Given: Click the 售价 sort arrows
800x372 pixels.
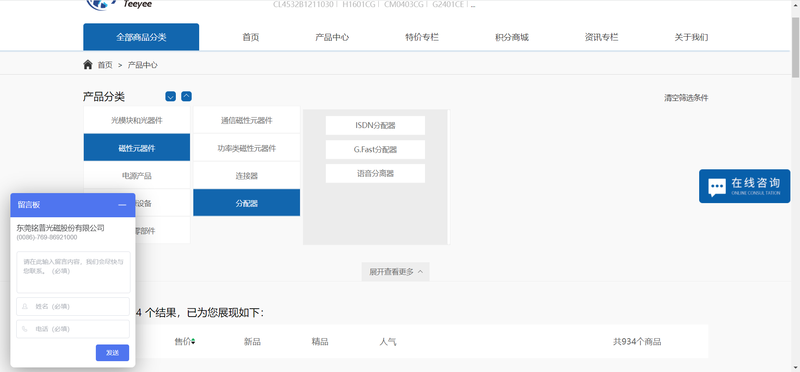Looking at the screenshot, I should tap(193, 342).
